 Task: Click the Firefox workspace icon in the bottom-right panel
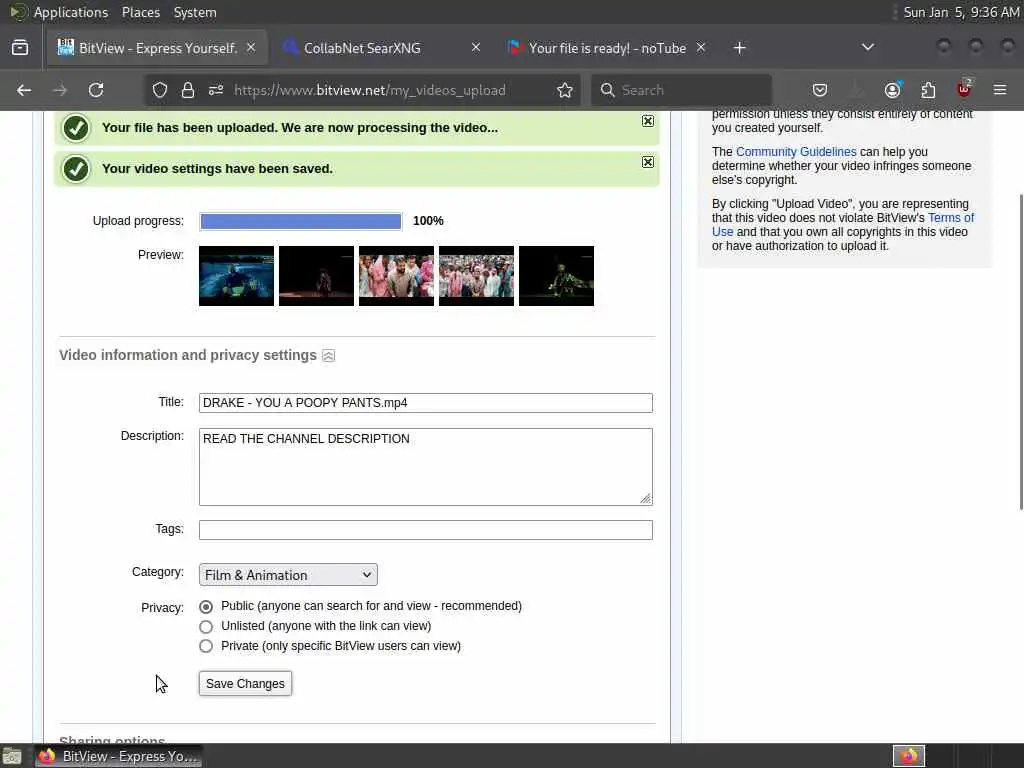click(x=909, y=756)
